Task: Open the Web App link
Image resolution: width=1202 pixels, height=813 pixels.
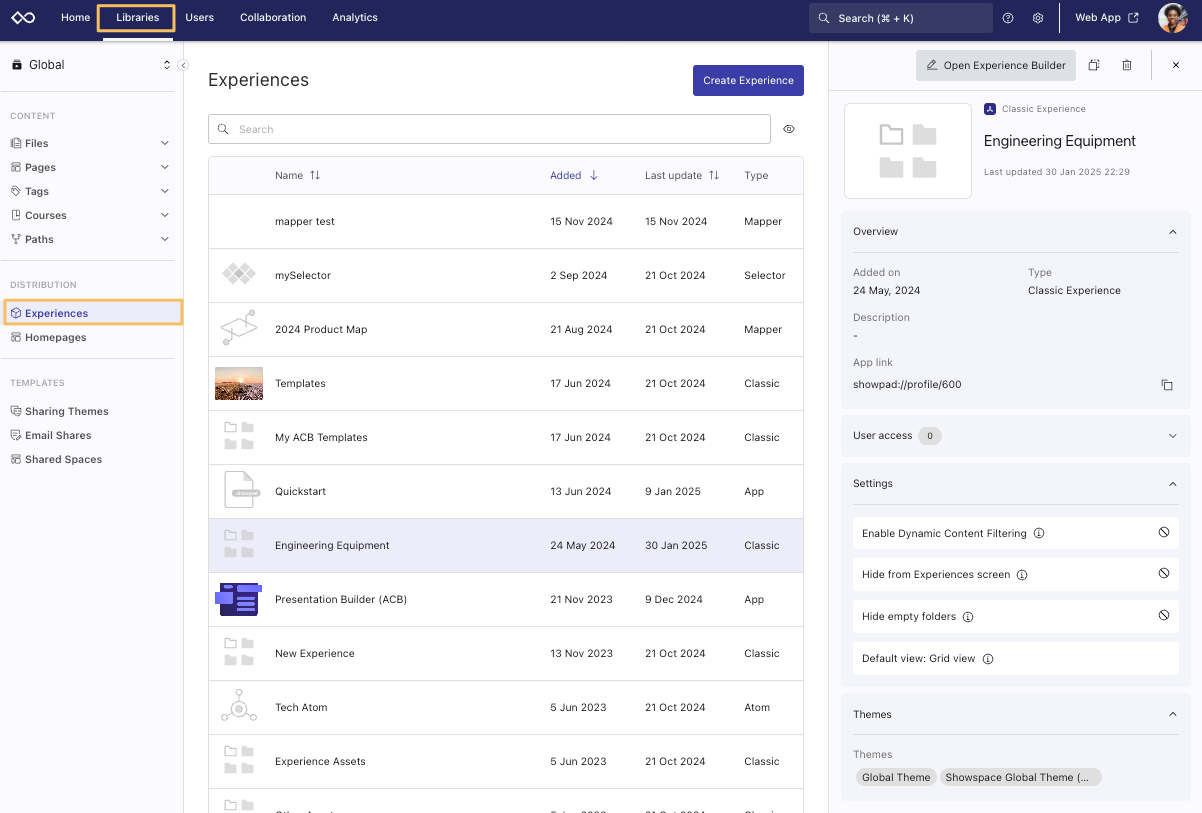Action: [1106, 18]
